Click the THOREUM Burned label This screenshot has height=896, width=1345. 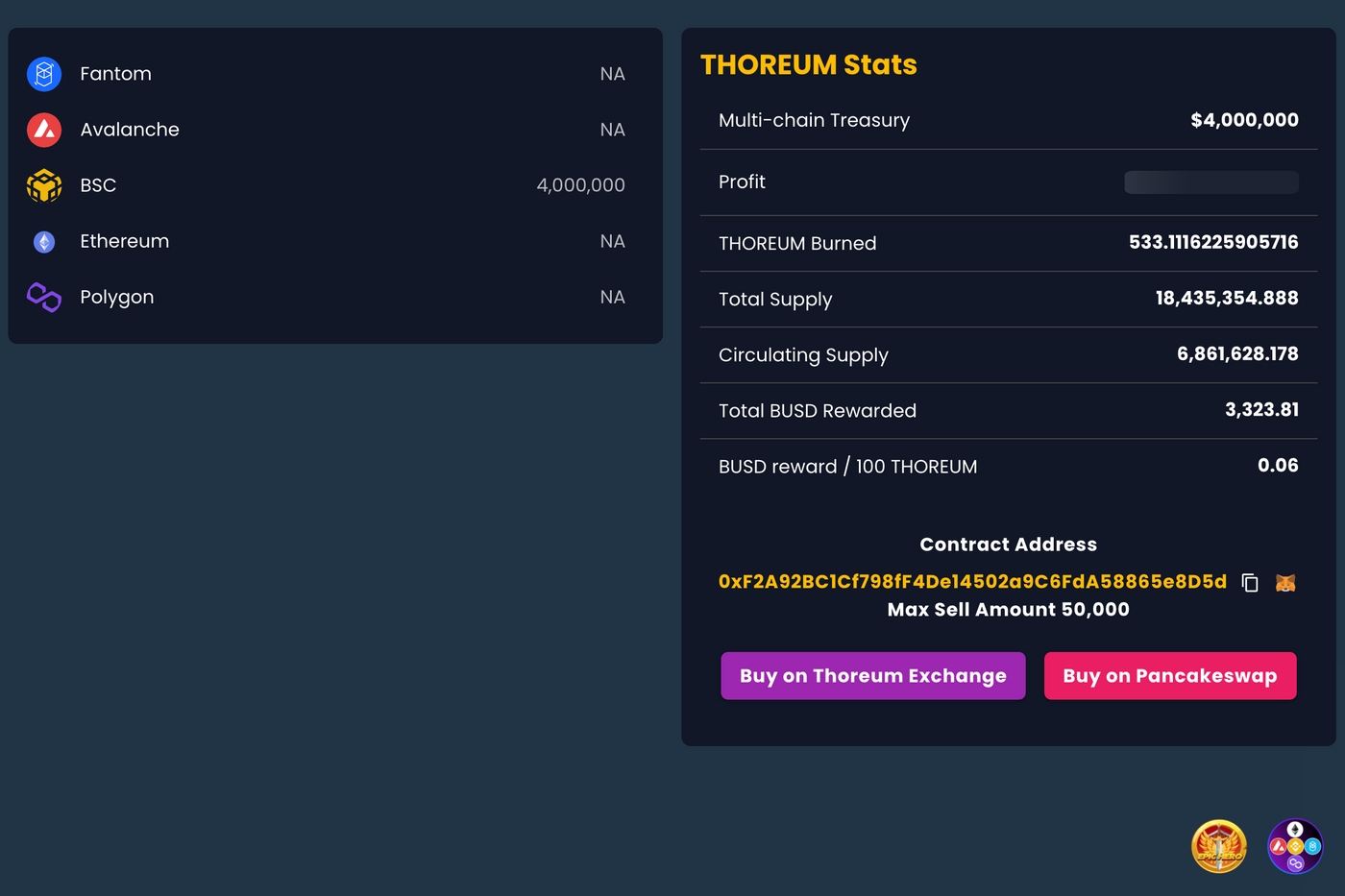click(x=797, y=243)
